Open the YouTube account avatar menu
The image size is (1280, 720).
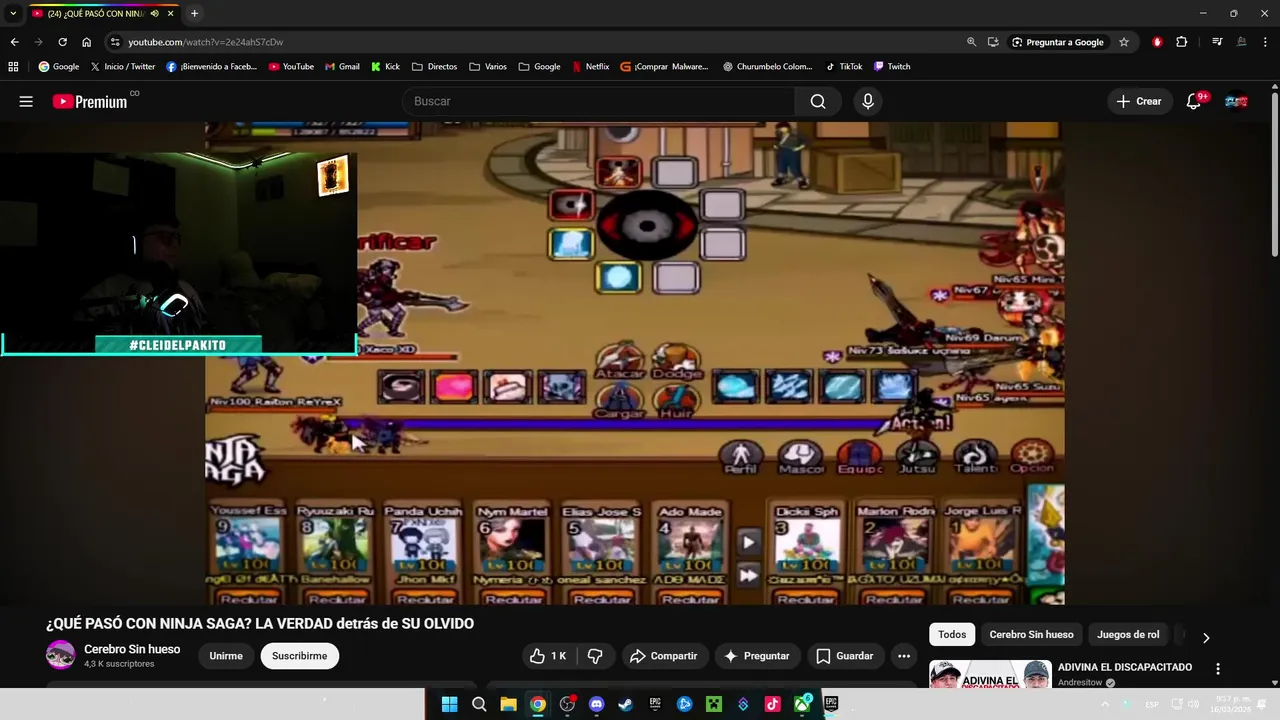click(x=1236, y=101)
